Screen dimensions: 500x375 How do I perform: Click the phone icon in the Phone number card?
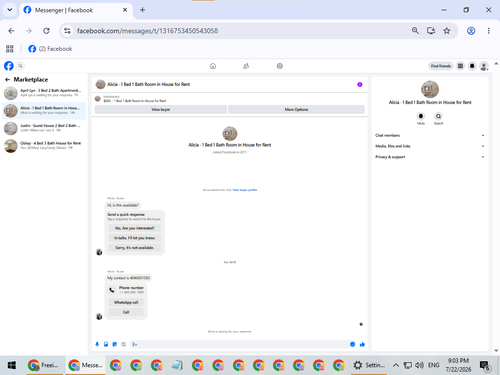(x=112, y=290)
